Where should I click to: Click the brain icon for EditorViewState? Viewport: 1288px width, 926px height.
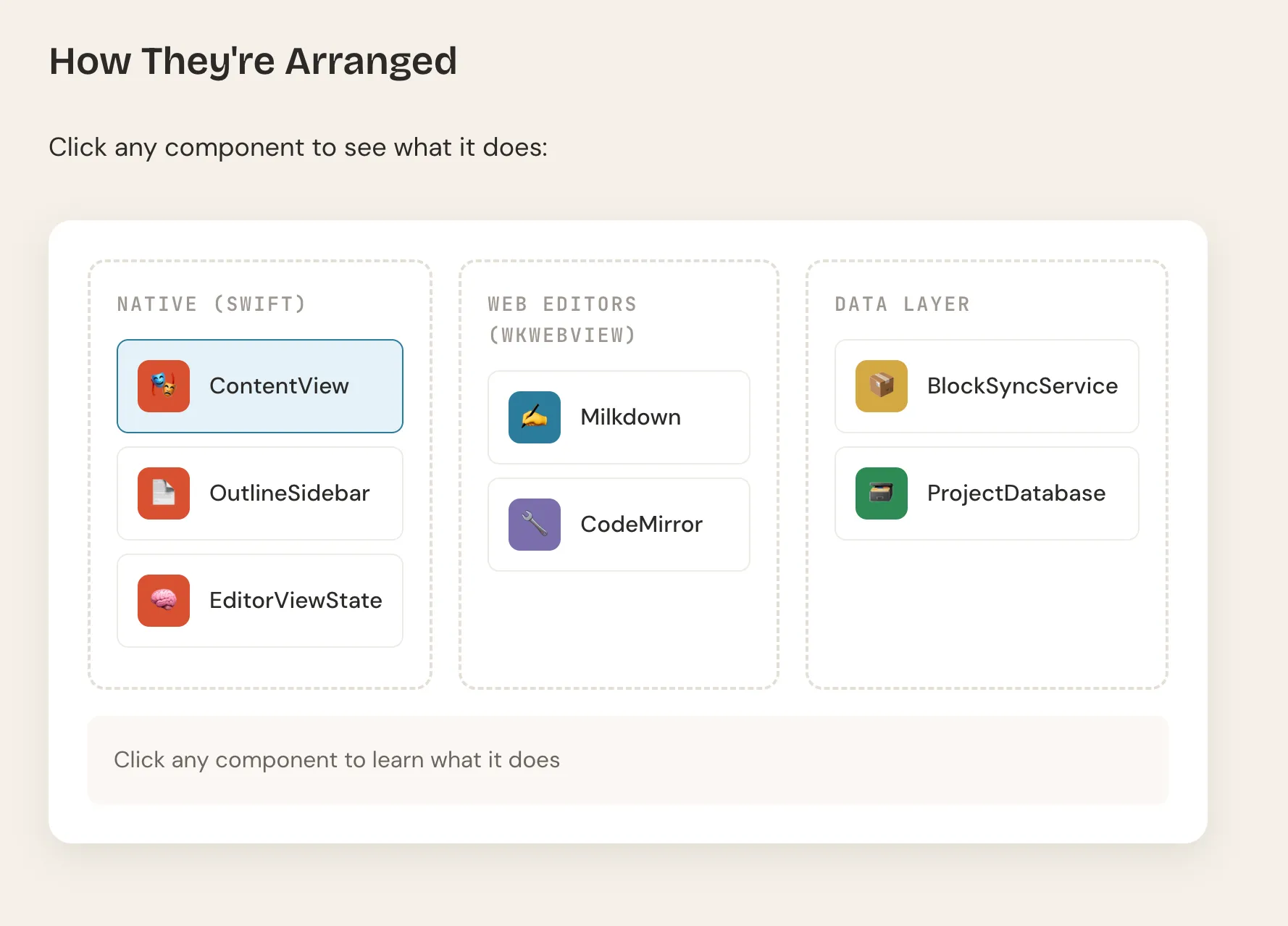(164, 601)
